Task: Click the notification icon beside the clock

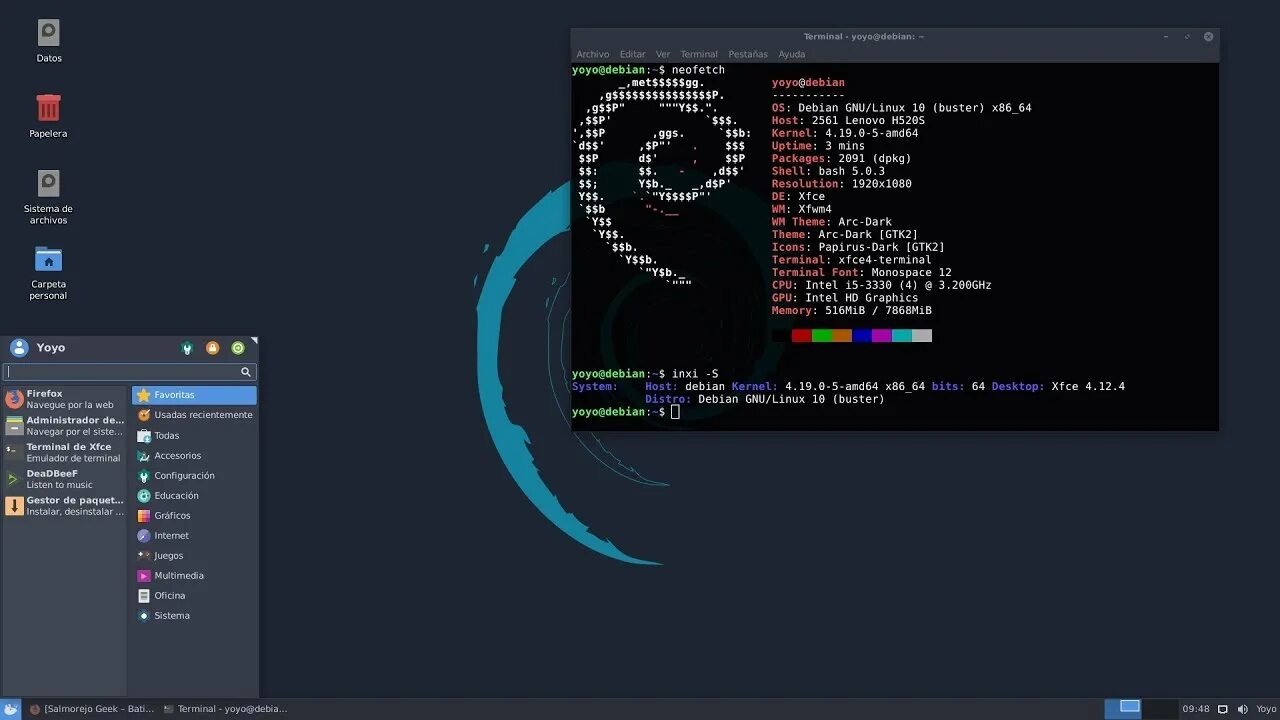Action: pos(1222,709)
